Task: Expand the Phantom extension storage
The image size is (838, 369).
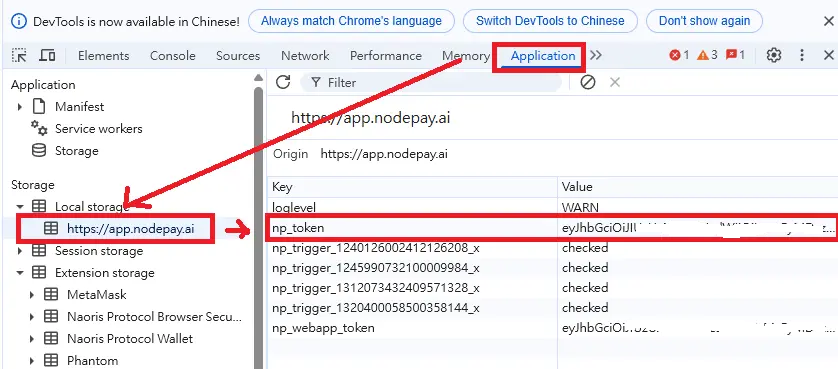Action: click(x=32, y=361)
